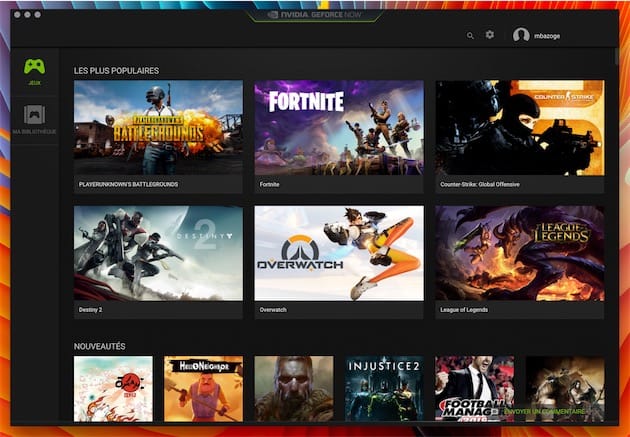This screenshot has width=630, height=437.
Task: Click the vertical scrollbar thumb
Action: [616, 57]
